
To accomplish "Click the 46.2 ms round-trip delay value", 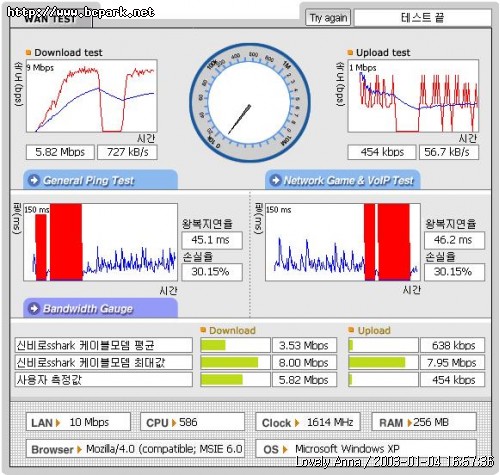I will [454, 240].
